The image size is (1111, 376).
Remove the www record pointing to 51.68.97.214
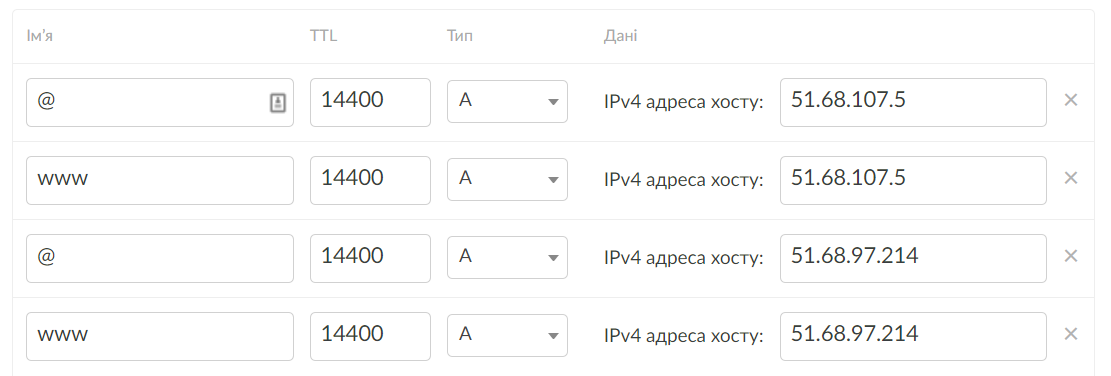[x=1071, y=334]
